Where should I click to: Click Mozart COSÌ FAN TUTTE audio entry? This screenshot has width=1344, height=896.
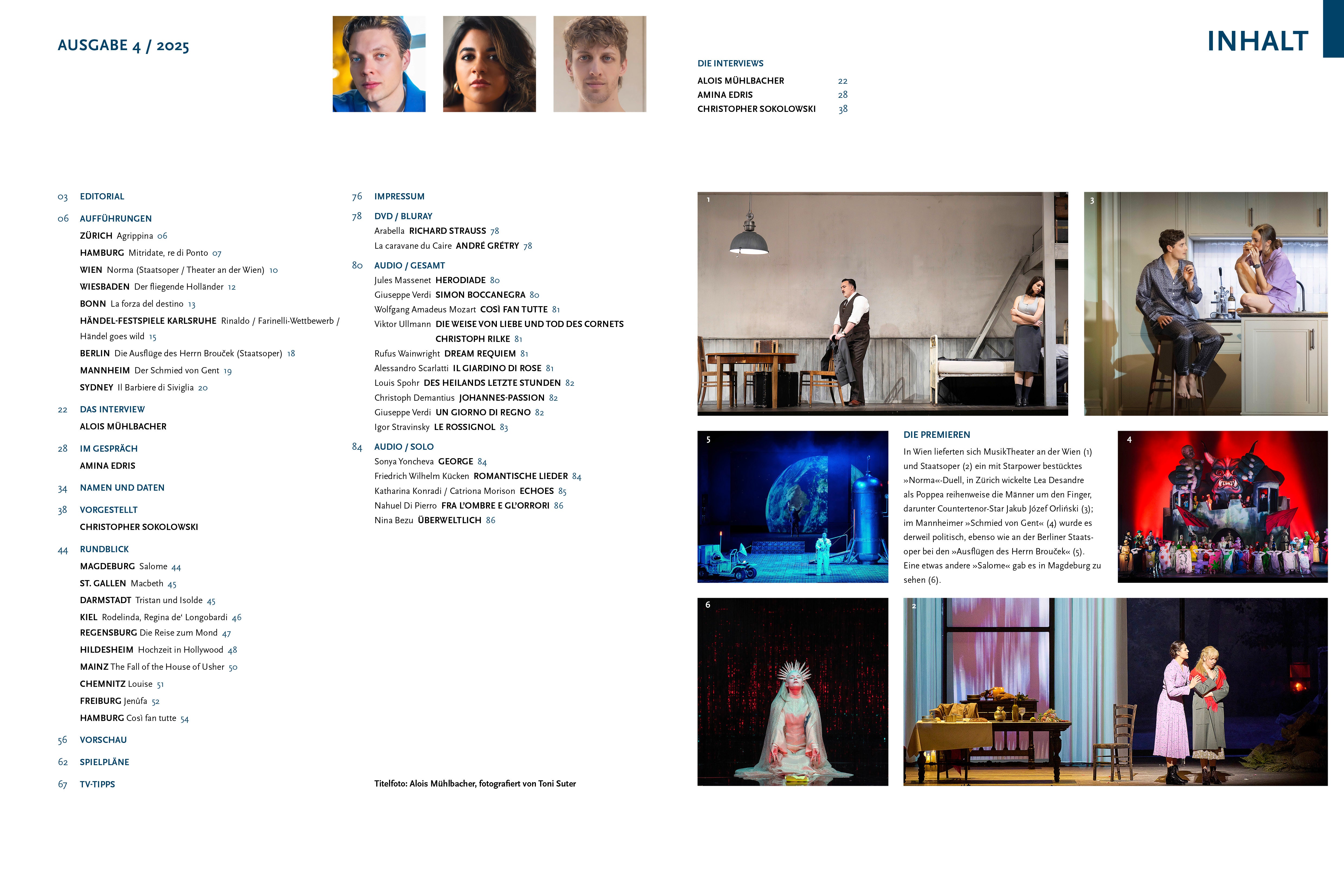coord(467,310)
